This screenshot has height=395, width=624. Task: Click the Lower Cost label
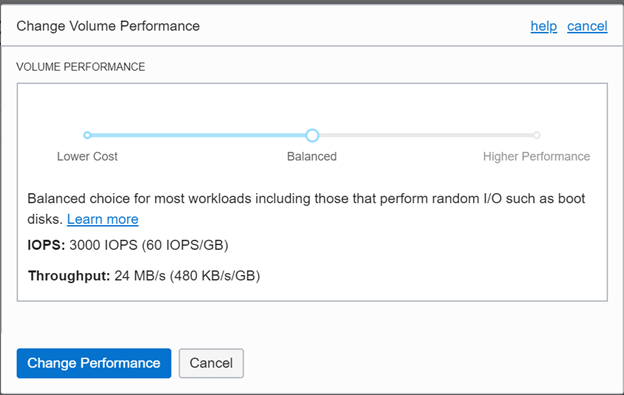pos(87,156)
